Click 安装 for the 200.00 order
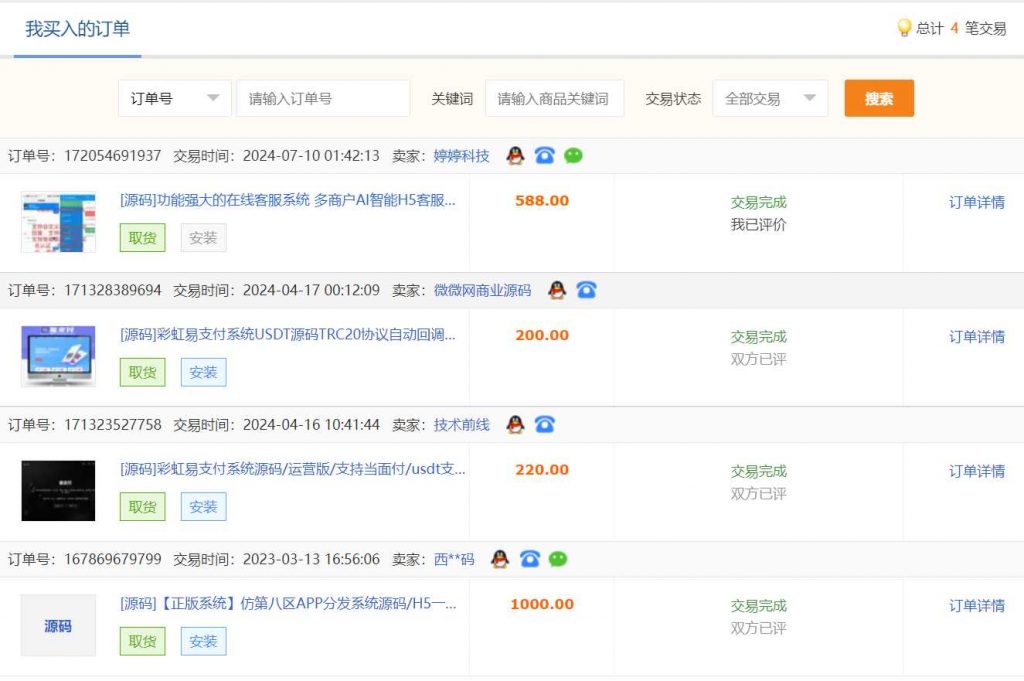This screenshot has height=681, width=1024. click(x=203, y=372)
